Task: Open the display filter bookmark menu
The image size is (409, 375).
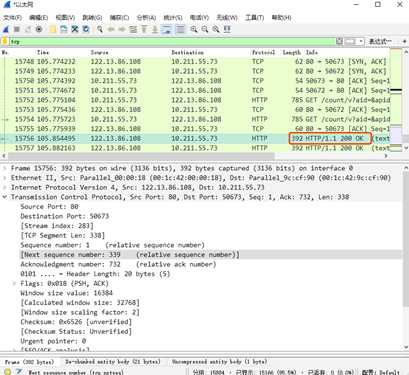Action: (x=4, y=42)
